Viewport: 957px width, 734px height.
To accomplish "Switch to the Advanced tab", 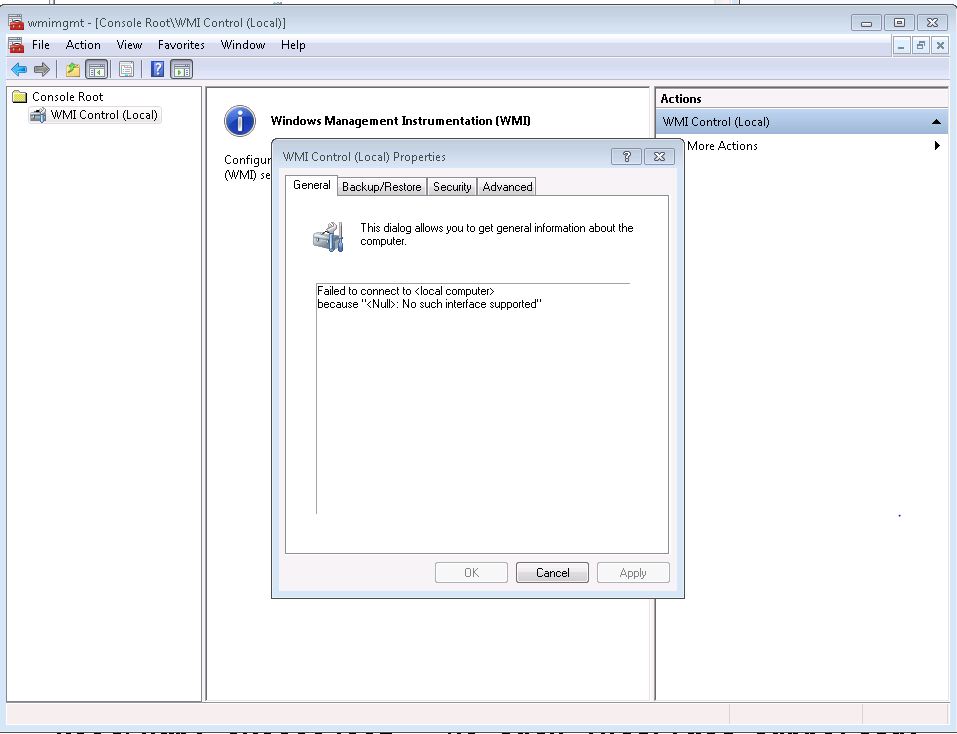I will (x=507, y=187).
